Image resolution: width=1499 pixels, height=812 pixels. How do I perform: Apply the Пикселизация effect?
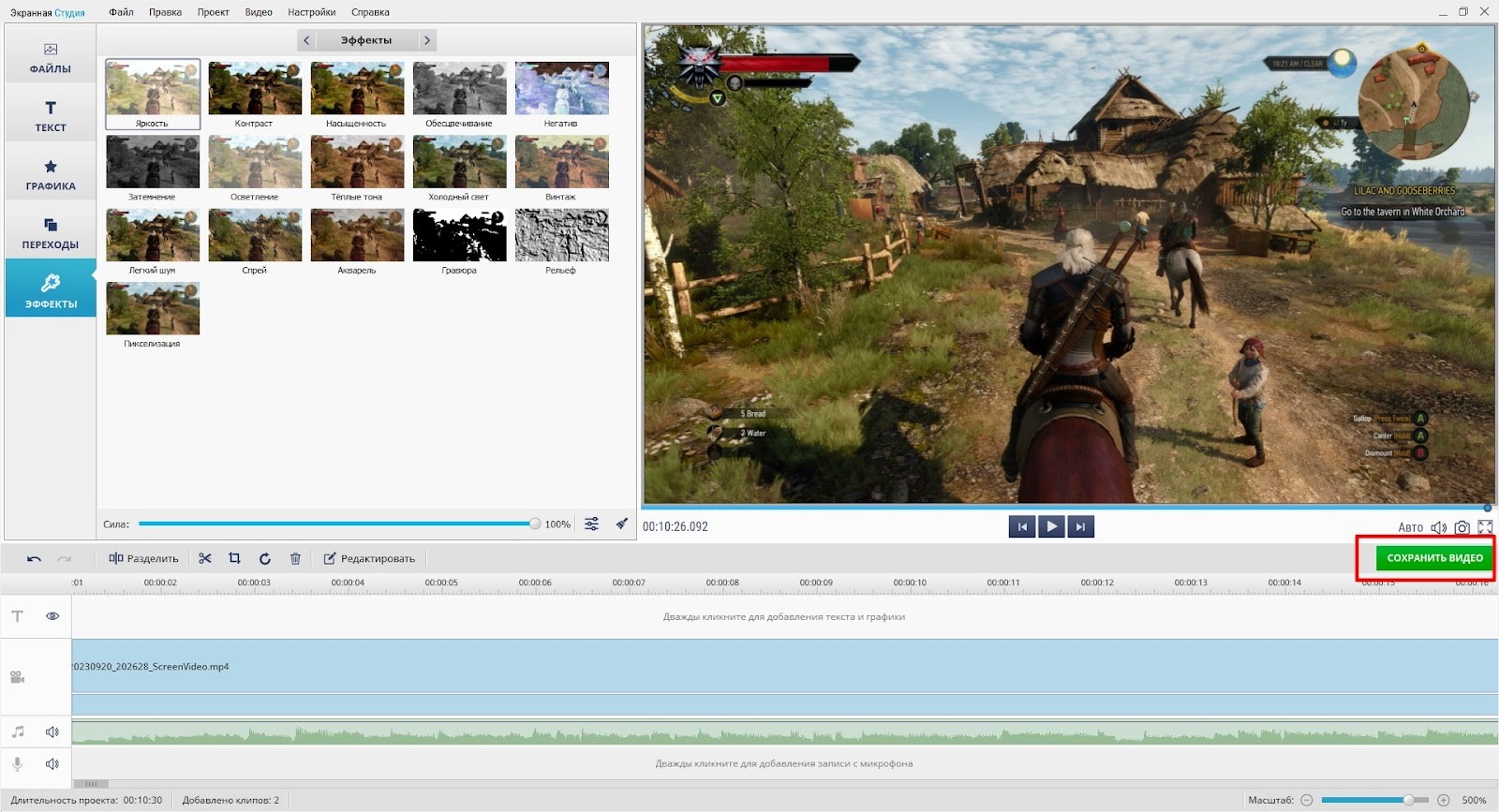[x=153, y=315]
